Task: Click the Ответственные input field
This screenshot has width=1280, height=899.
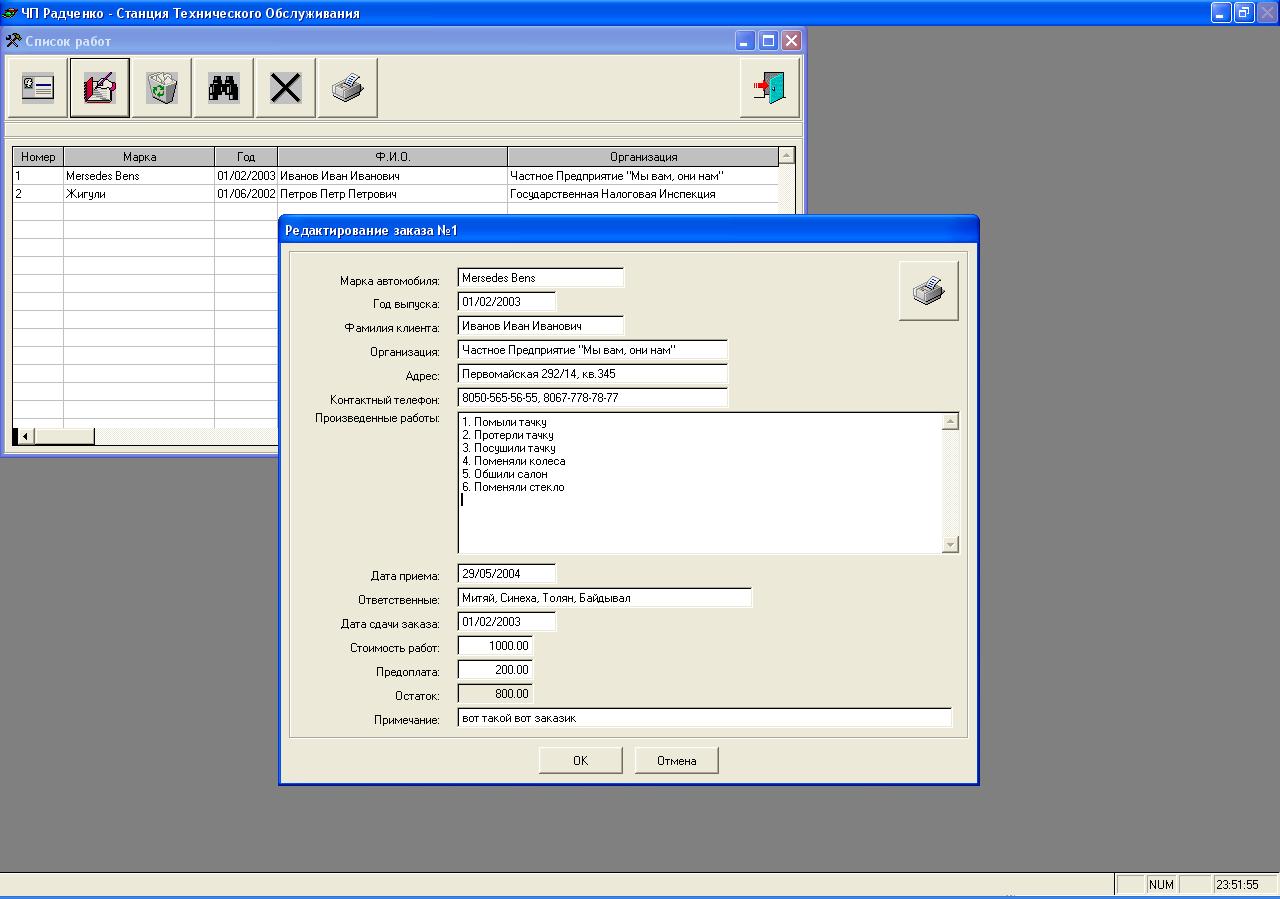Action: [605, 598]
